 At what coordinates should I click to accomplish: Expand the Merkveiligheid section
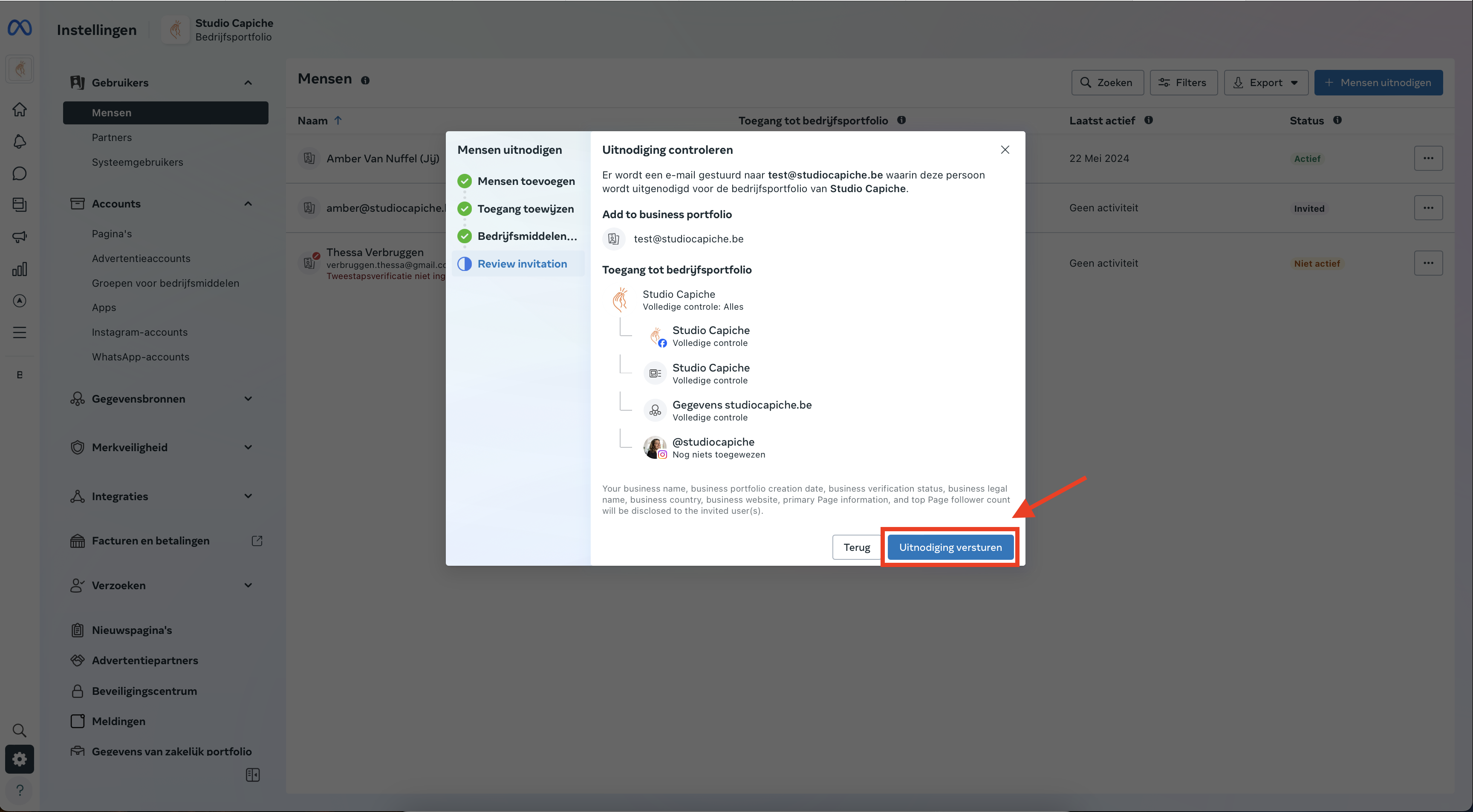point(248,447)
